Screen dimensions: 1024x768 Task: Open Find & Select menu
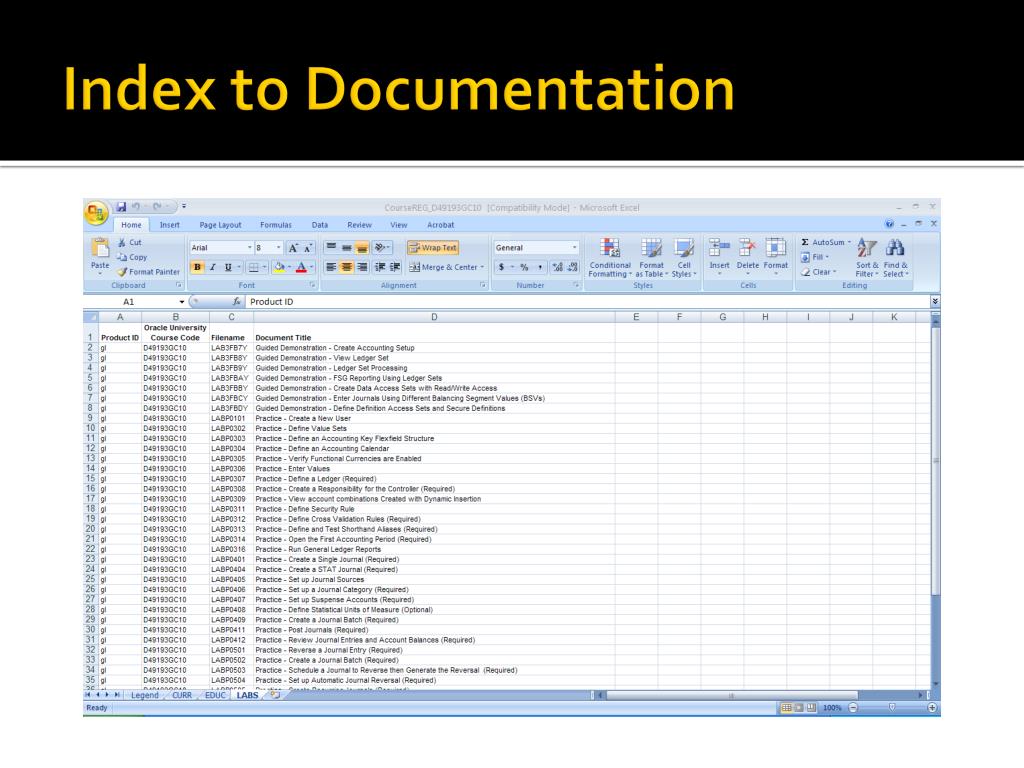pyautogui.click(x=895, y=257)
